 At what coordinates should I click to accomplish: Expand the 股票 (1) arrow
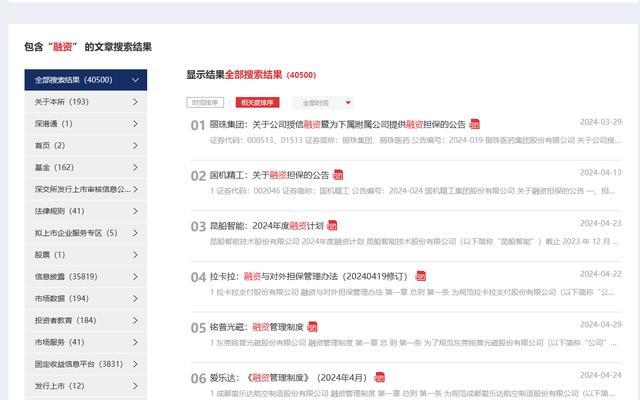click(136, 255)
